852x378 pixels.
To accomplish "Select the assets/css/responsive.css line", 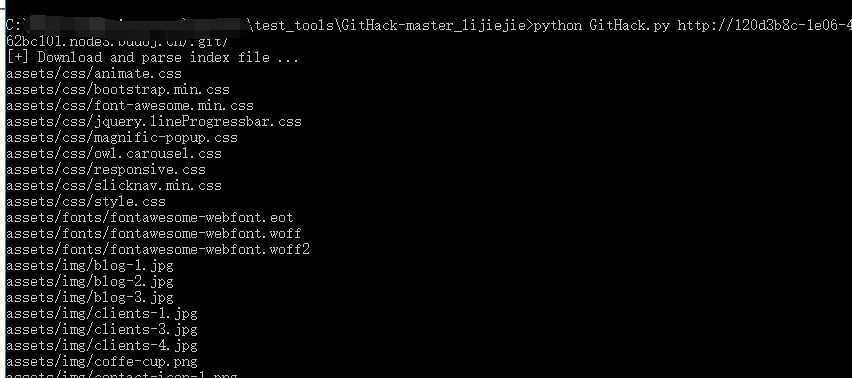I will [x=106, y=169].
